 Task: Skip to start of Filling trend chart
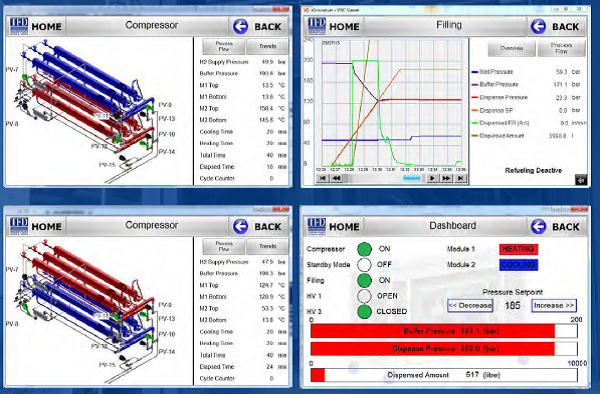[x=323, y=178]
